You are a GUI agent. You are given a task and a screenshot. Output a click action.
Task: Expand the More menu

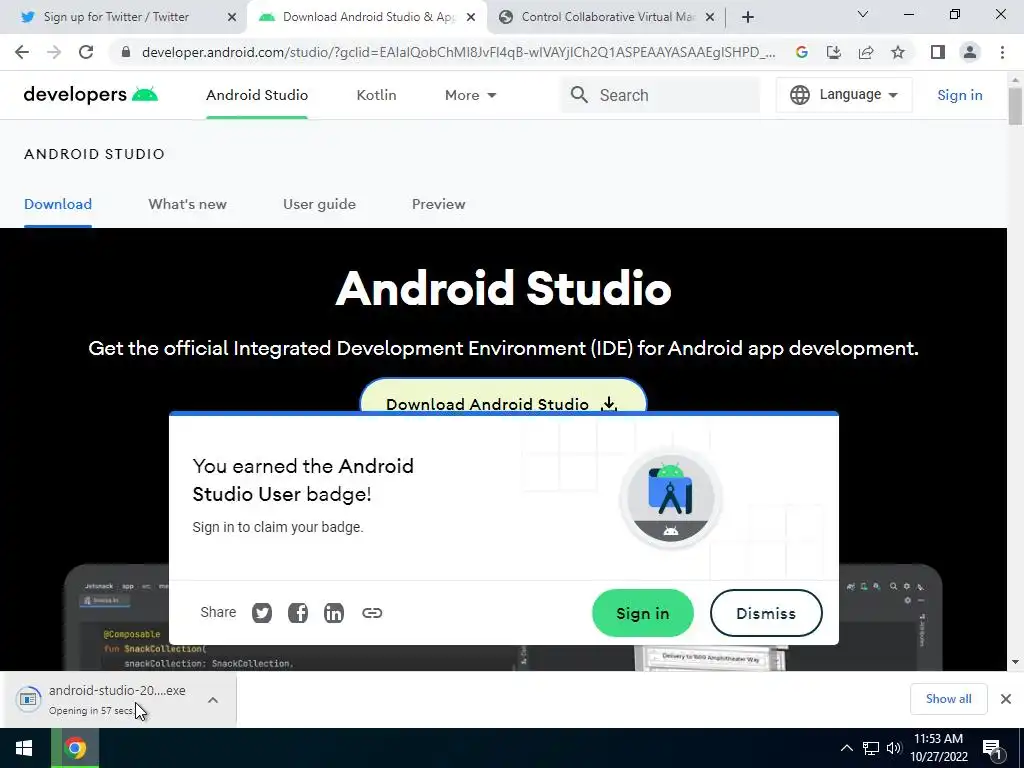pos(470,95)
